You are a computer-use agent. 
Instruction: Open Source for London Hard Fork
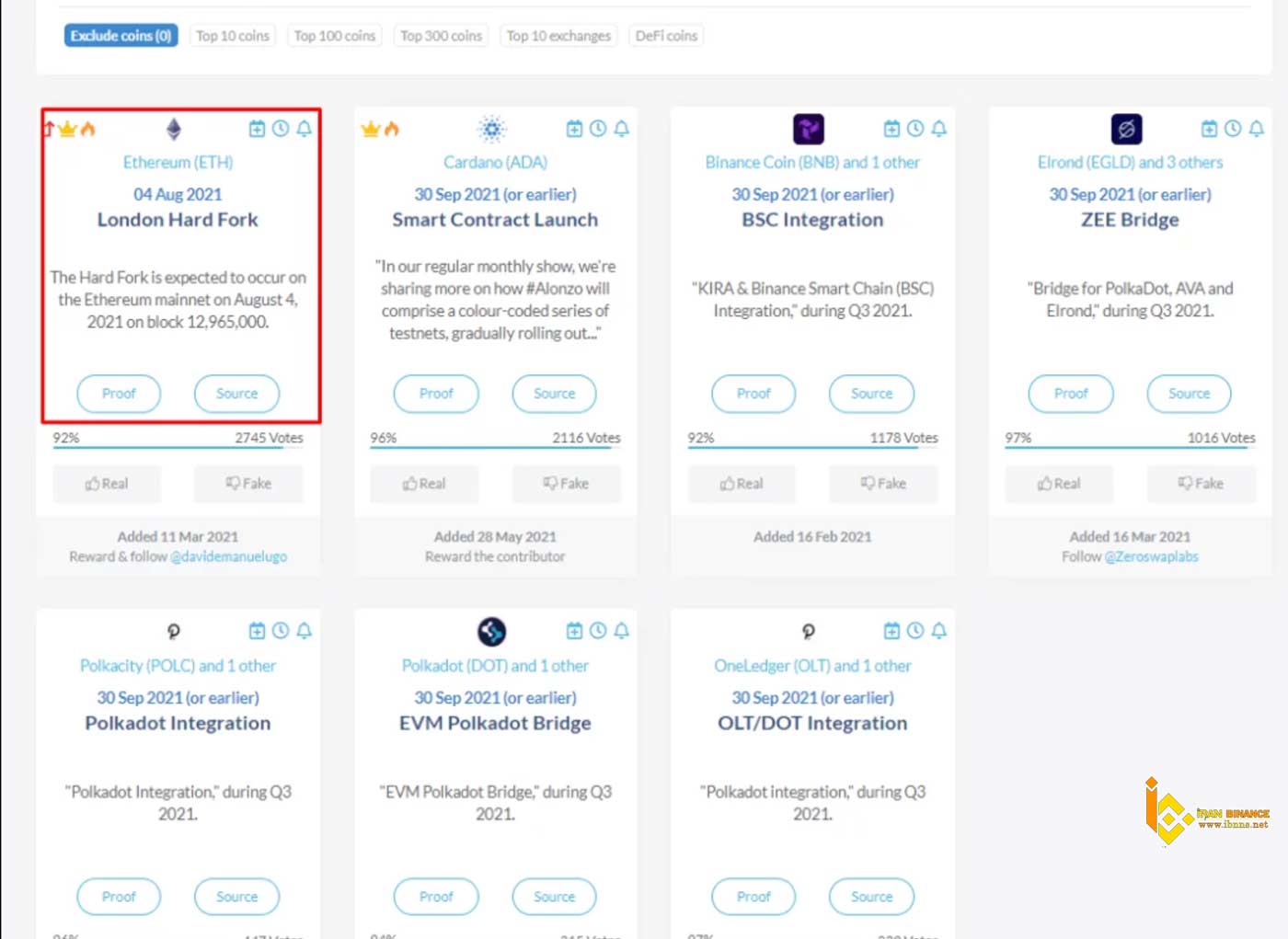pos(236,394)
